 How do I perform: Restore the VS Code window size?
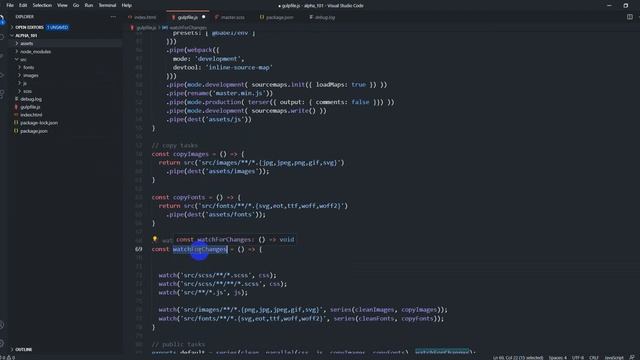tap(625, 5)
